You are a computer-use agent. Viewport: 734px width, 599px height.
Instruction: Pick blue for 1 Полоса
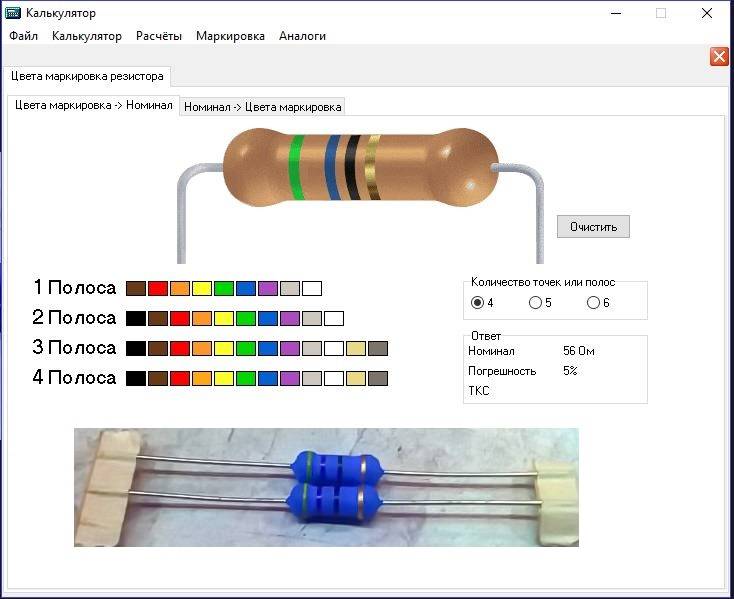[246, 288]
